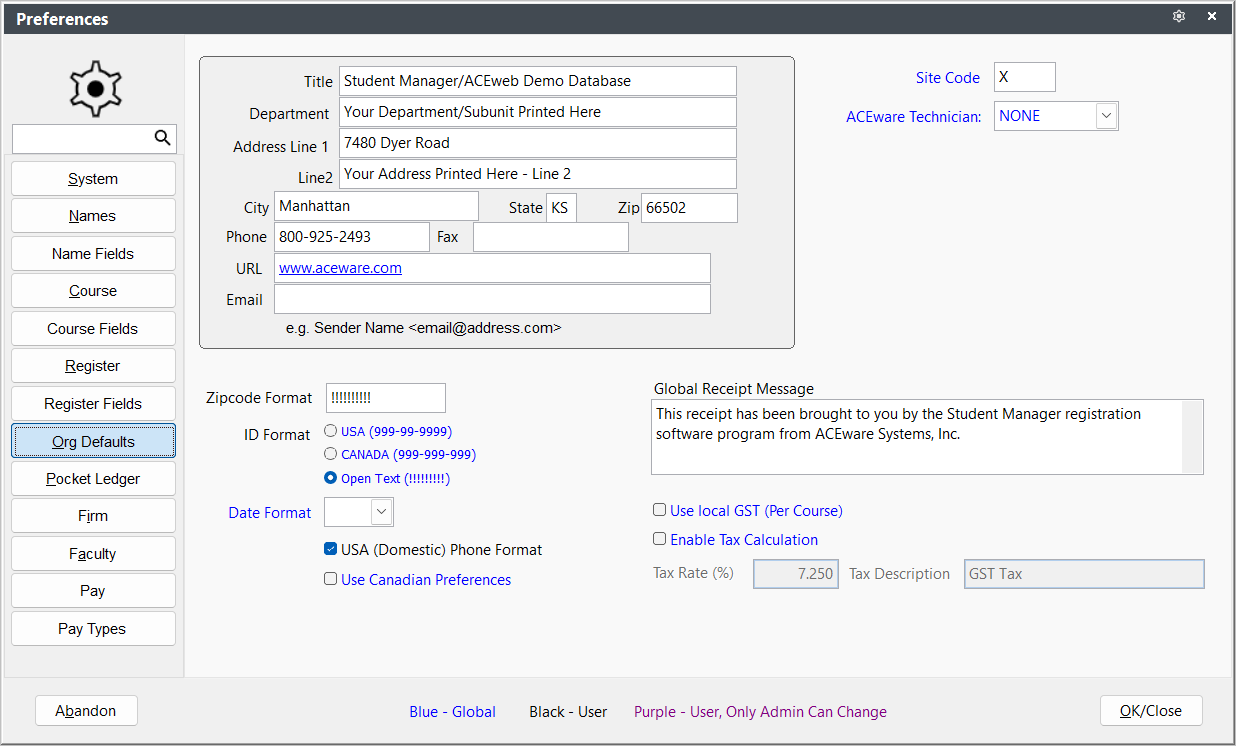Open the www.aceware.com URL link
The width and height of the screenshot is (1236, 746).
click(x=340, y=268)
